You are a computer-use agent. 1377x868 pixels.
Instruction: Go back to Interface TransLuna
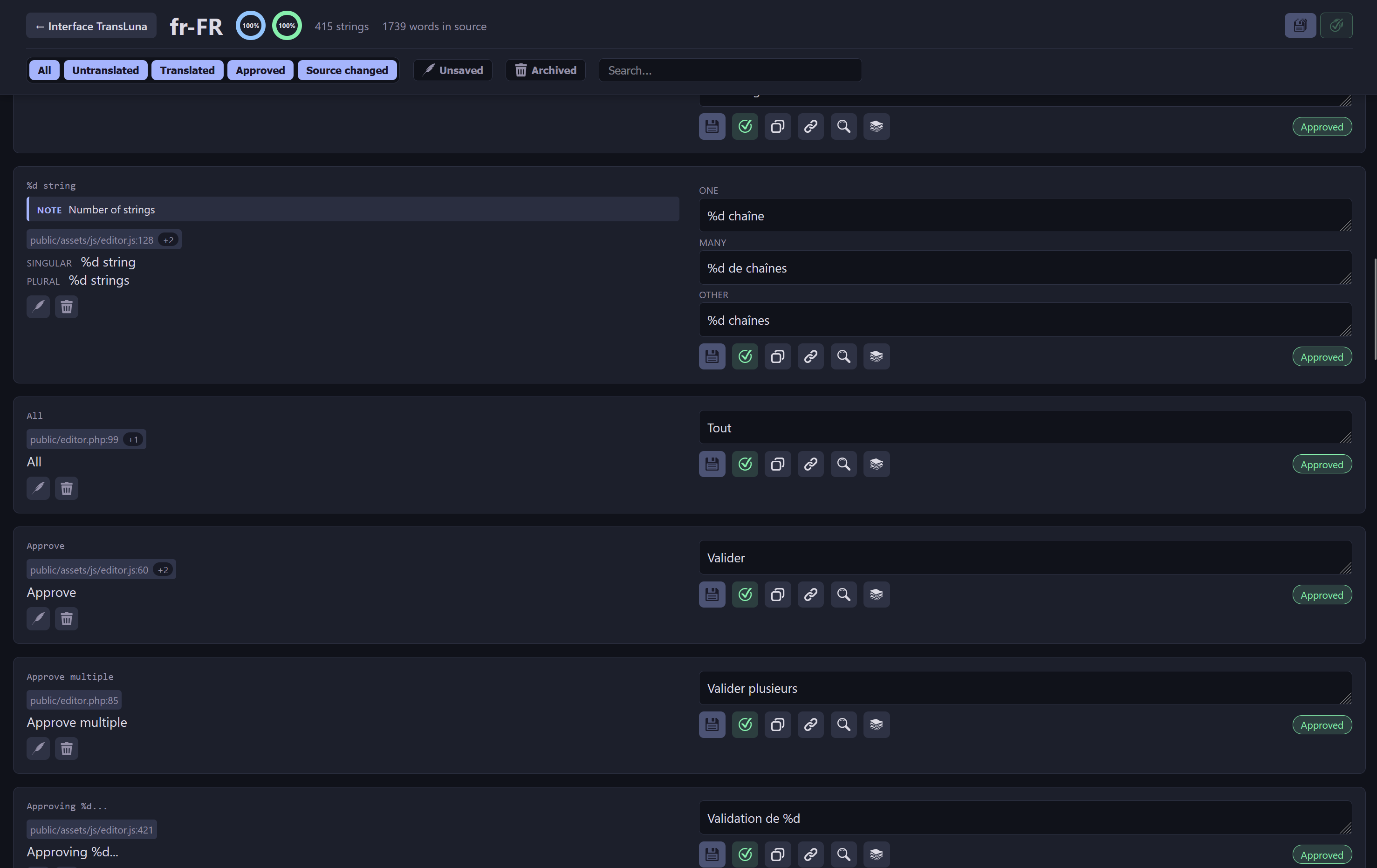pos(91,26)
